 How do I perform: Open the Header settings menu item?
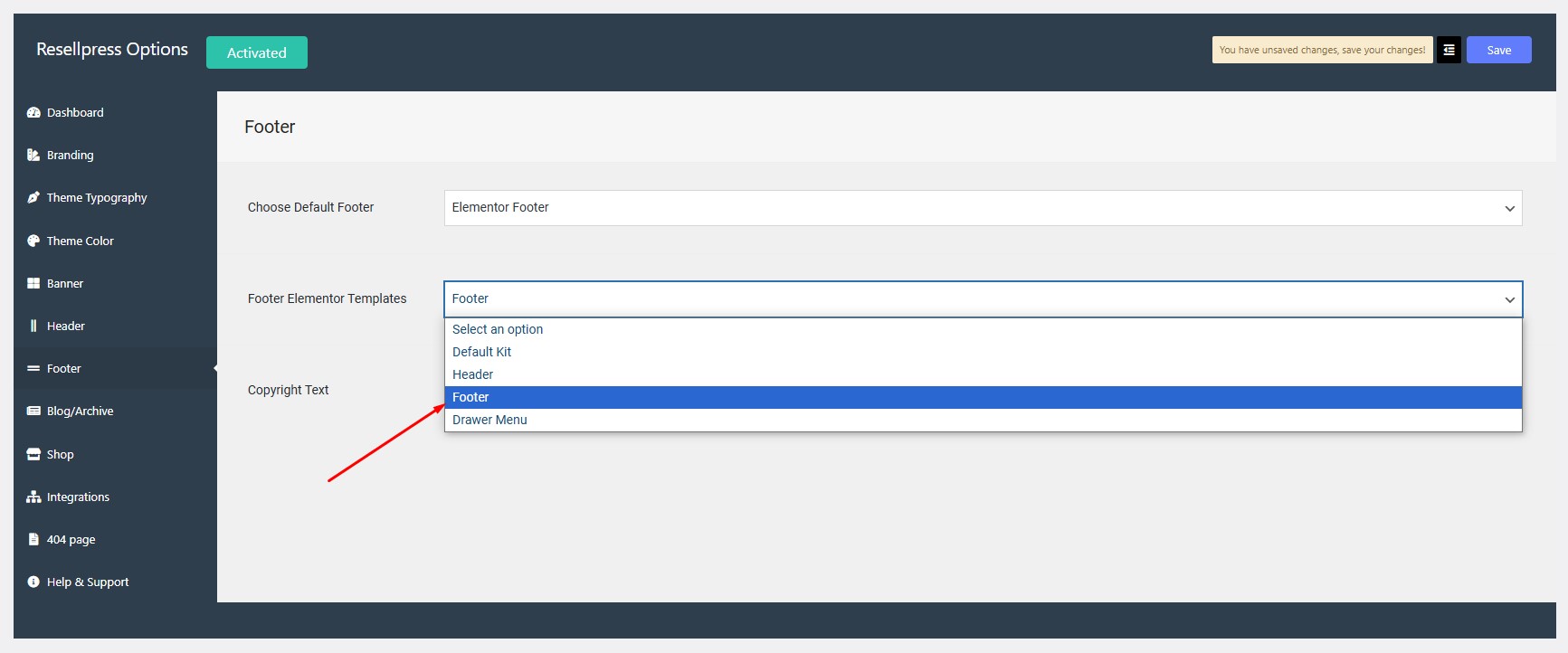[65, 326]
